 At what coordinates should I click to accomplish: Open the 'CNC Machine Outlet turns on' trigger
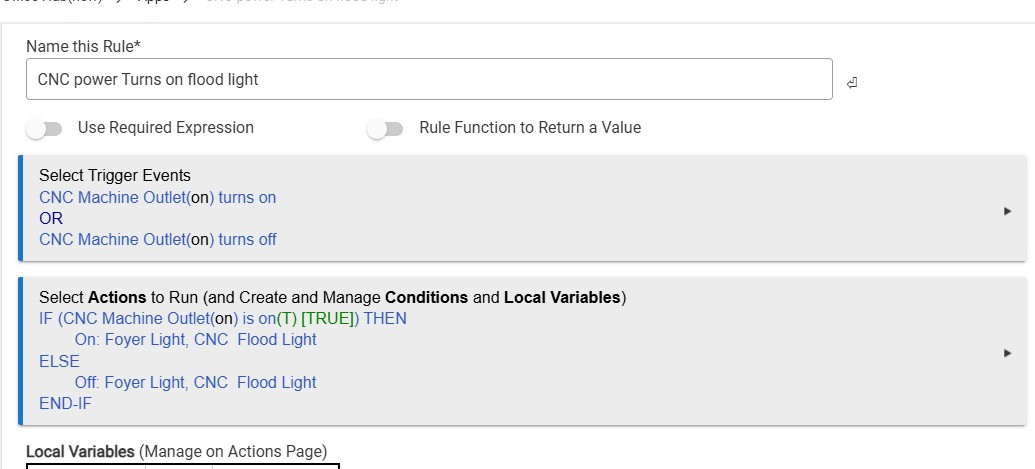(157, 198)
